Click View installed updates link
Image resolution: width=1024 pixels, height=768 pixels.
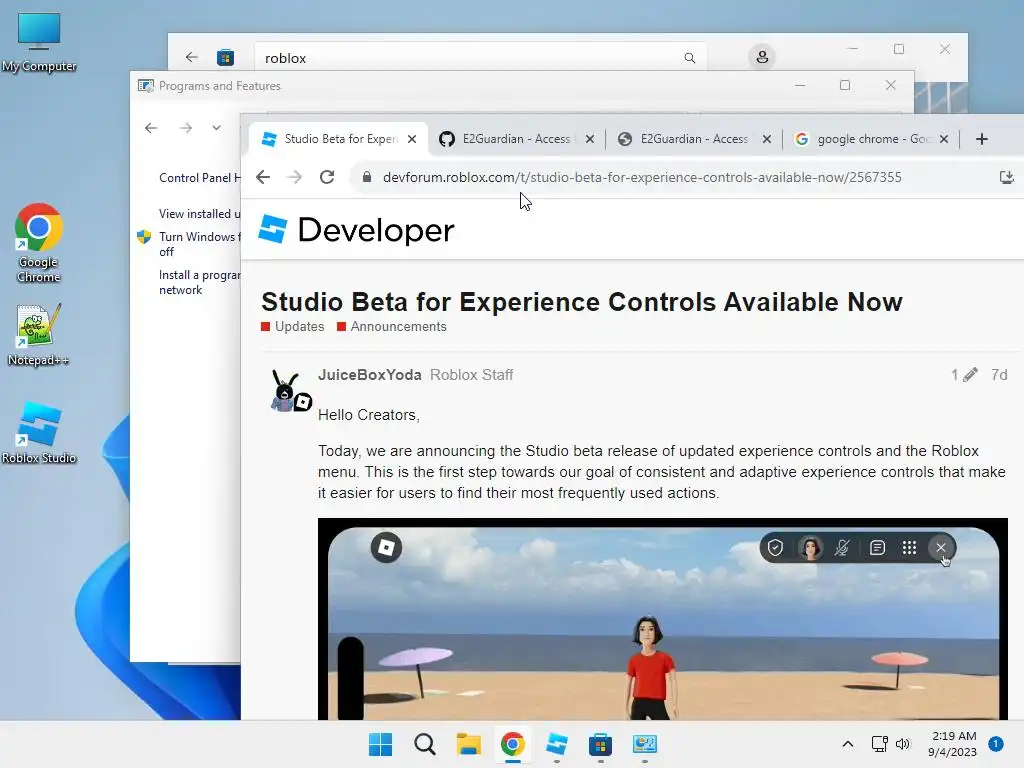pyautogui.click(x=199, y=214)
